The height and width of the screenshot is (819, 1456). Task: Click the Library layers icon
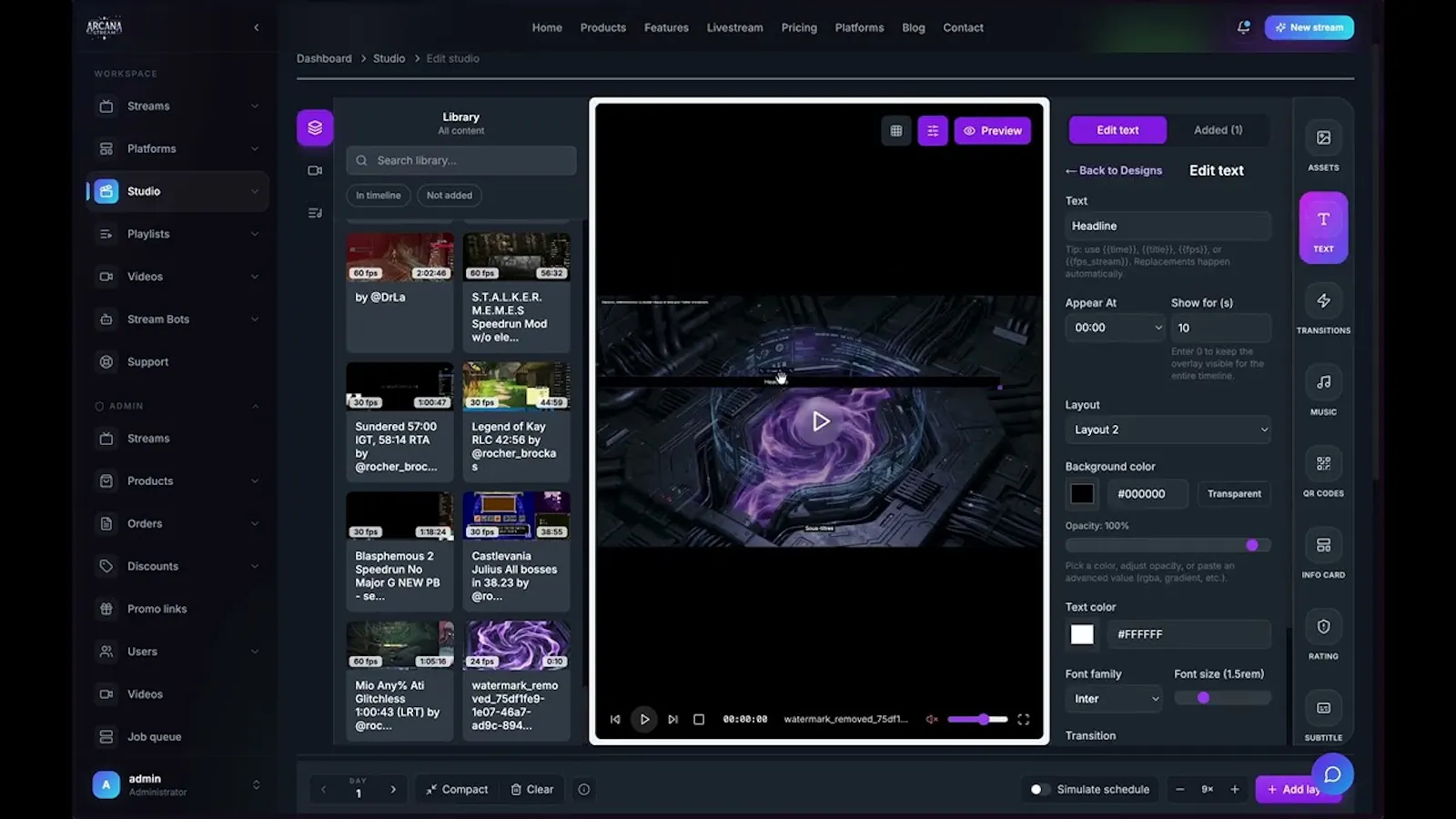click(315, 127)
